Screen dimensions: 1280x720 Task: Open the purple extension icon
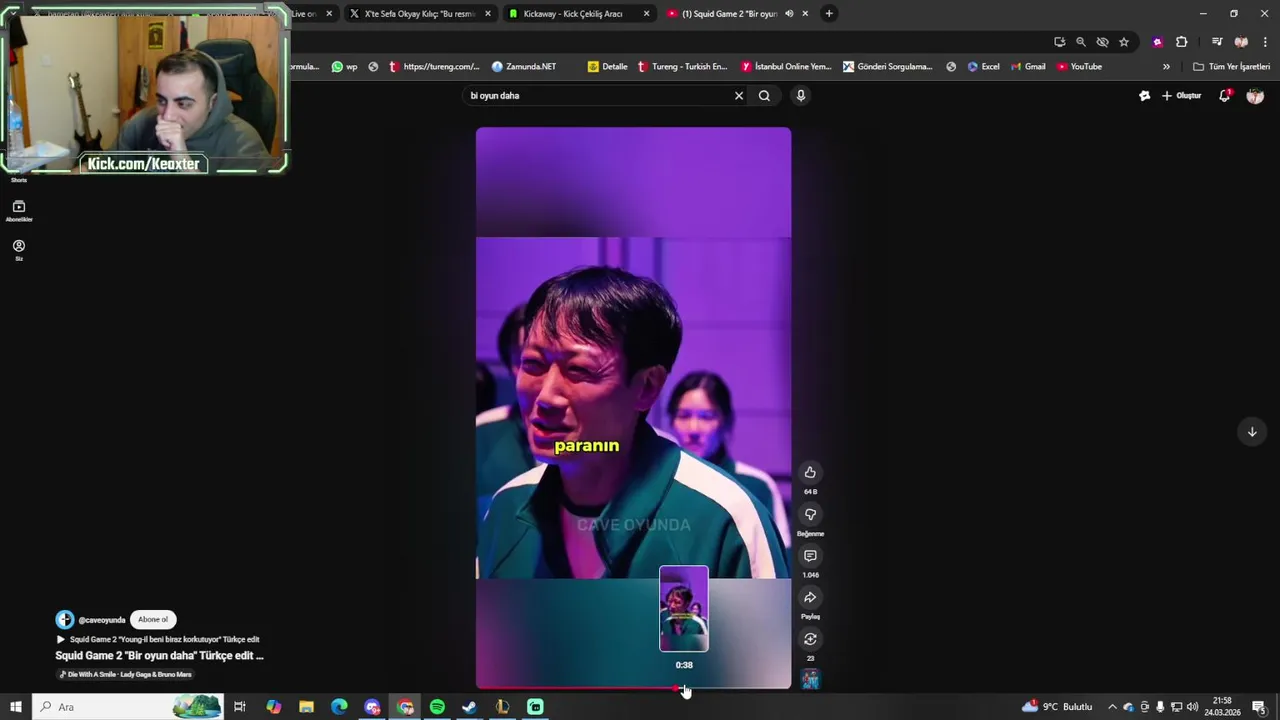click(x=1158, y=42)
